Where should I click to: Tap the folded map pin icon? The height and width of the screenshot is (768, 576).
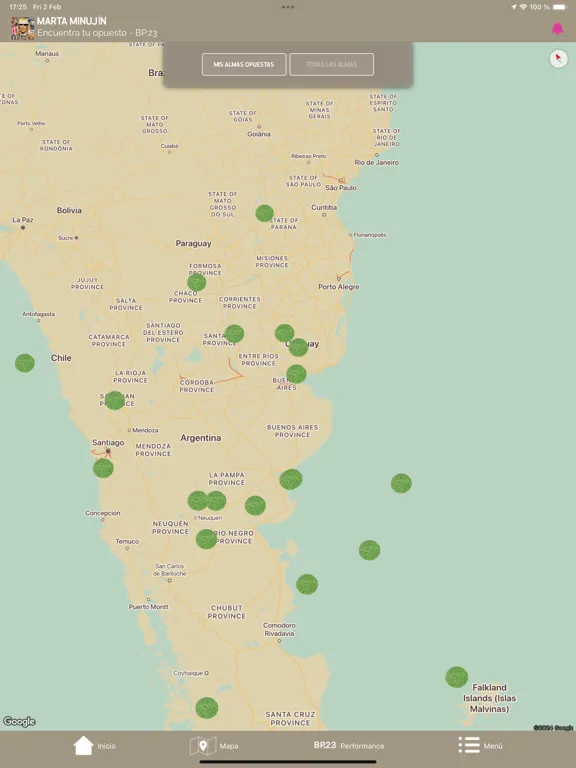point(203,746)
